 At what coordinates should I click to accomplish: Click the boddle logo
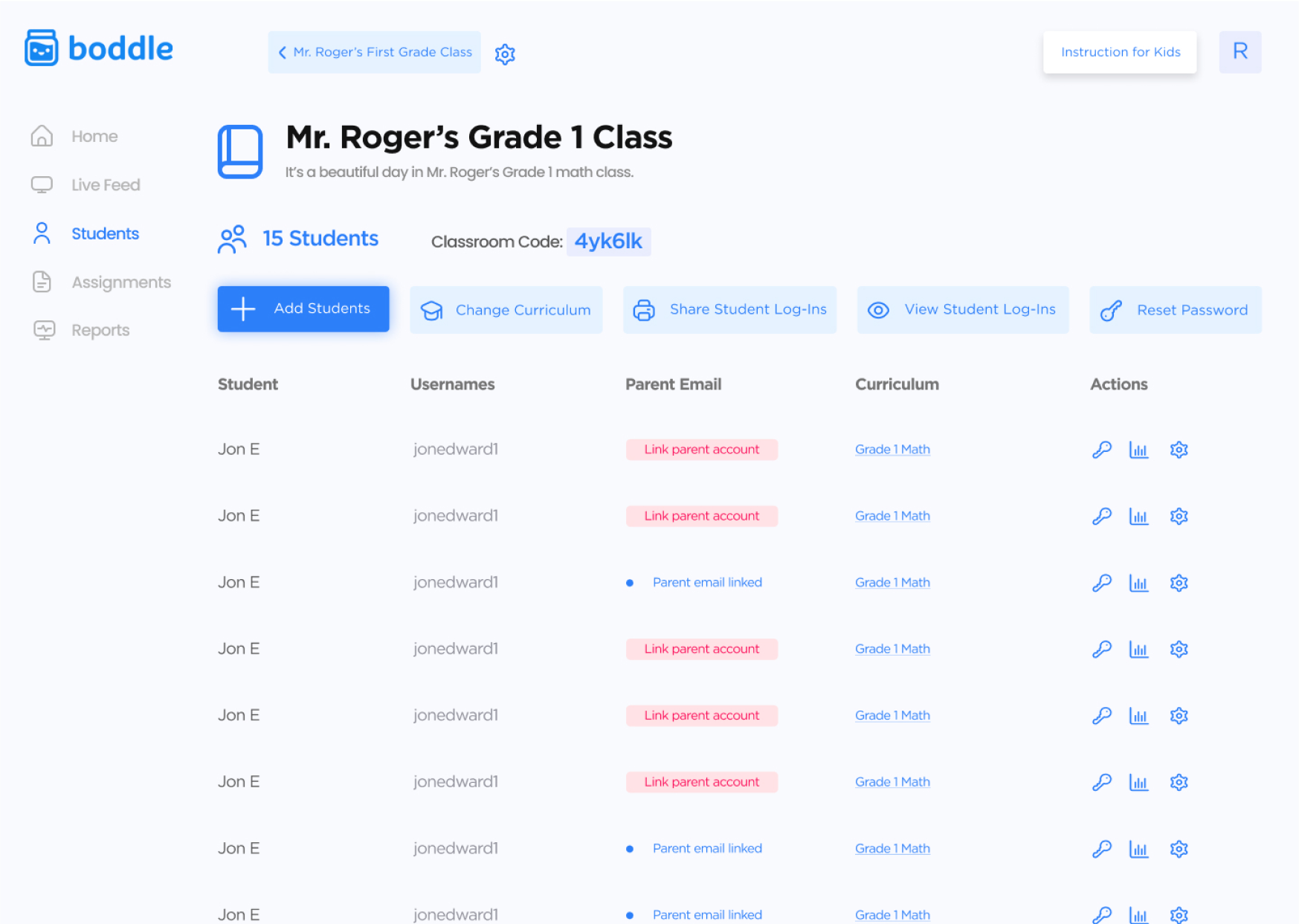tap(99, 48)
